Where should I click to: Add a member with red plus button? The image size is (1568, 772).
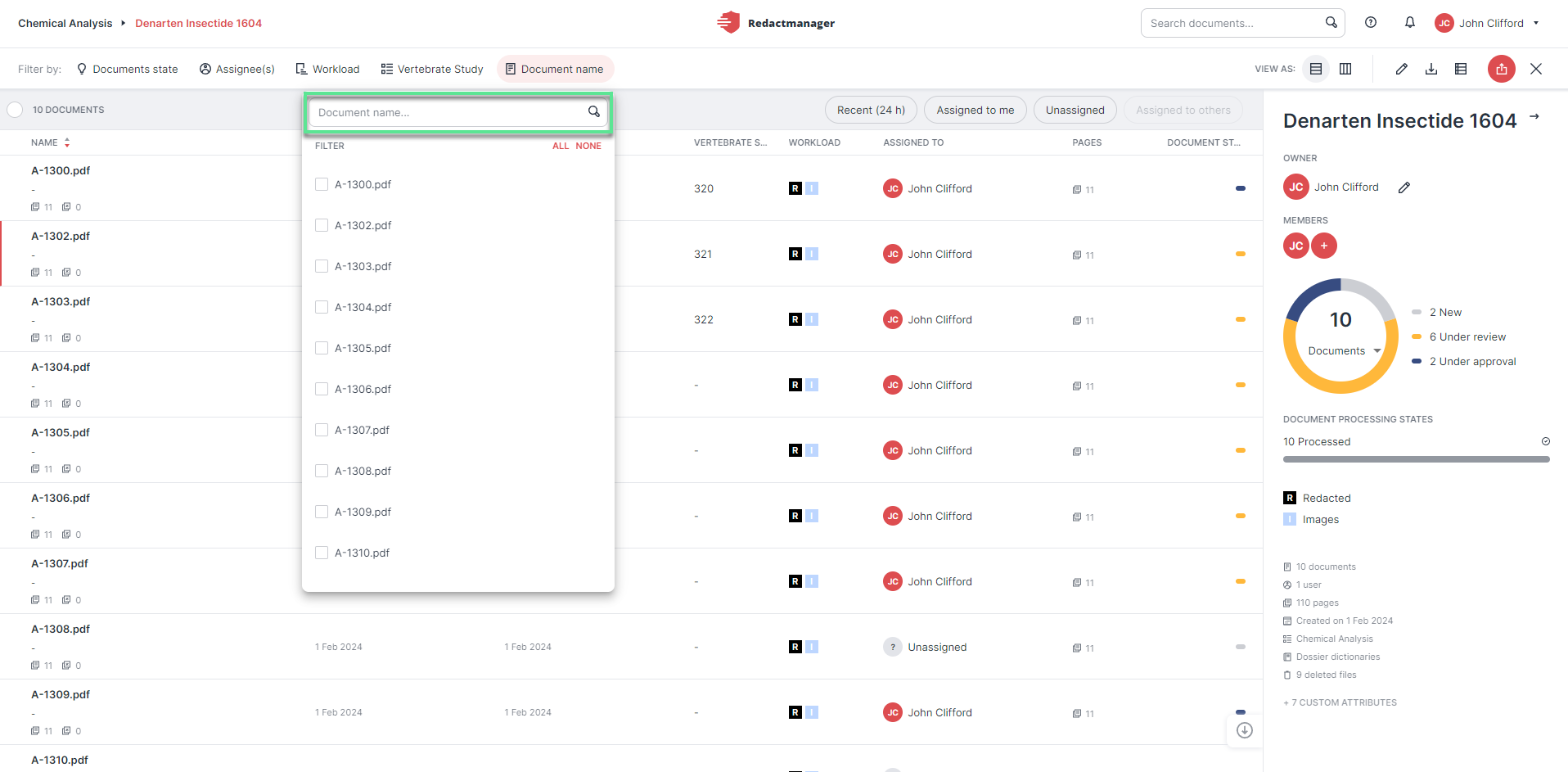click(x=1324, y=246)
